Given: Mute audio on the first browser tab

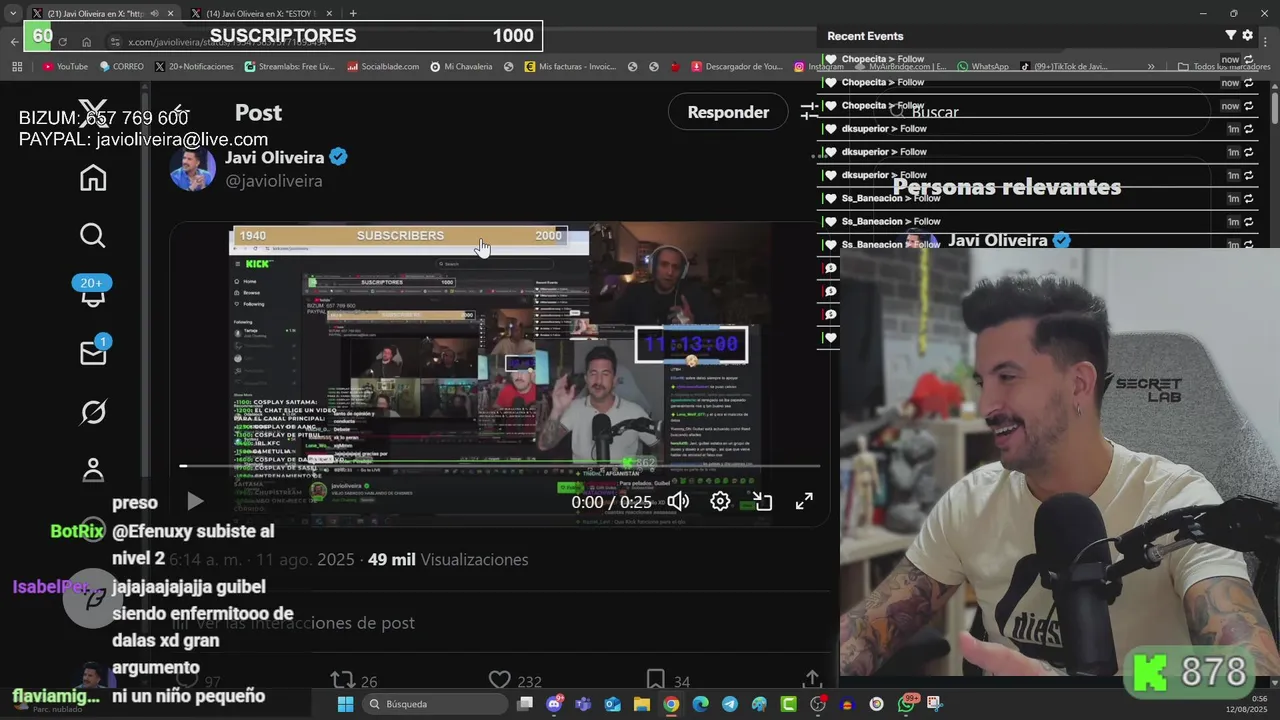Looking at the screenshot, I should tap(154, 13).
